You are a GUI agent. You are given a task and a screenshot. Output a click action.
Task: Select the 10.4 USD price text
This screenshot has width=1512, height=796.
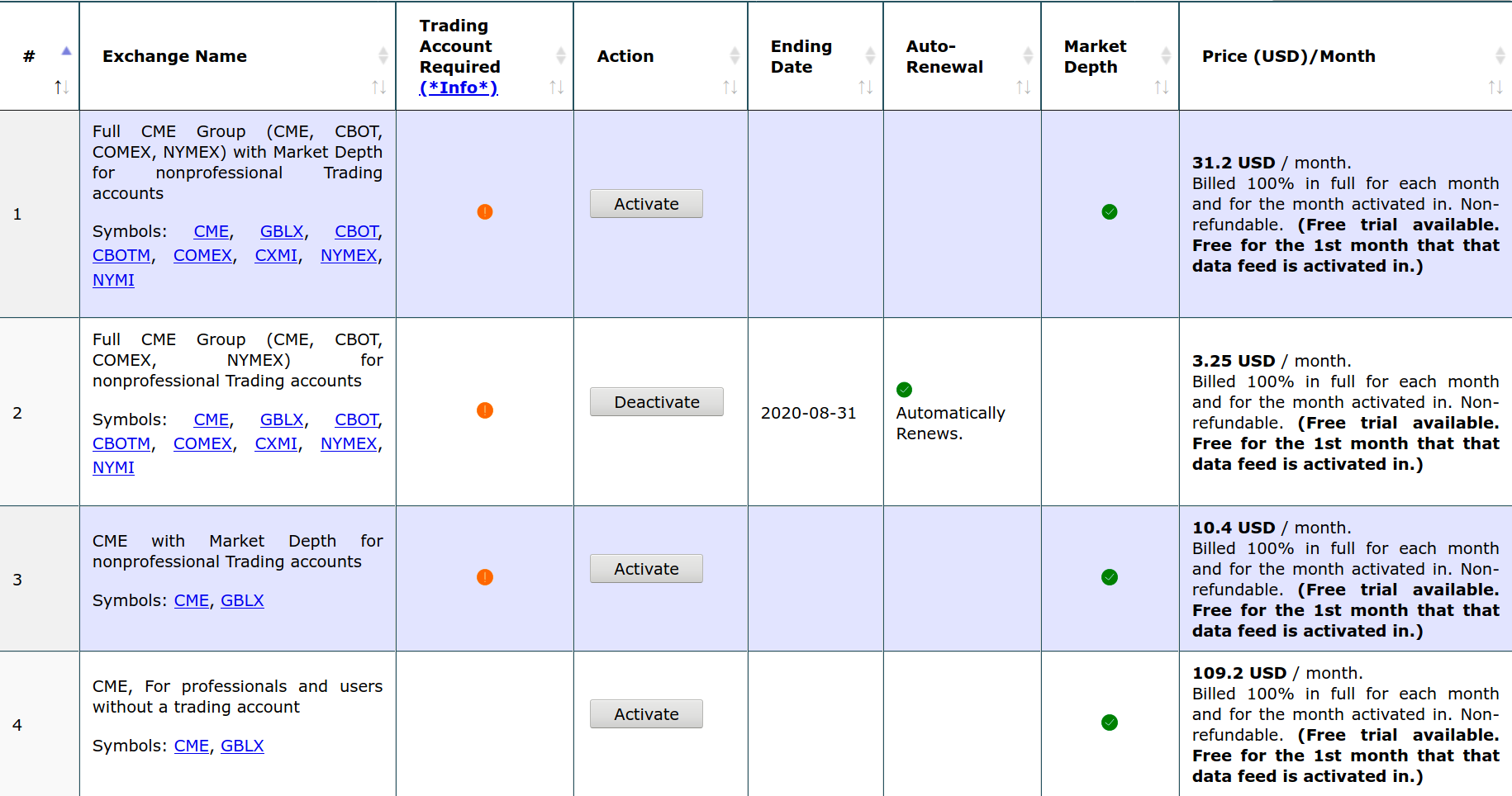1234,528
